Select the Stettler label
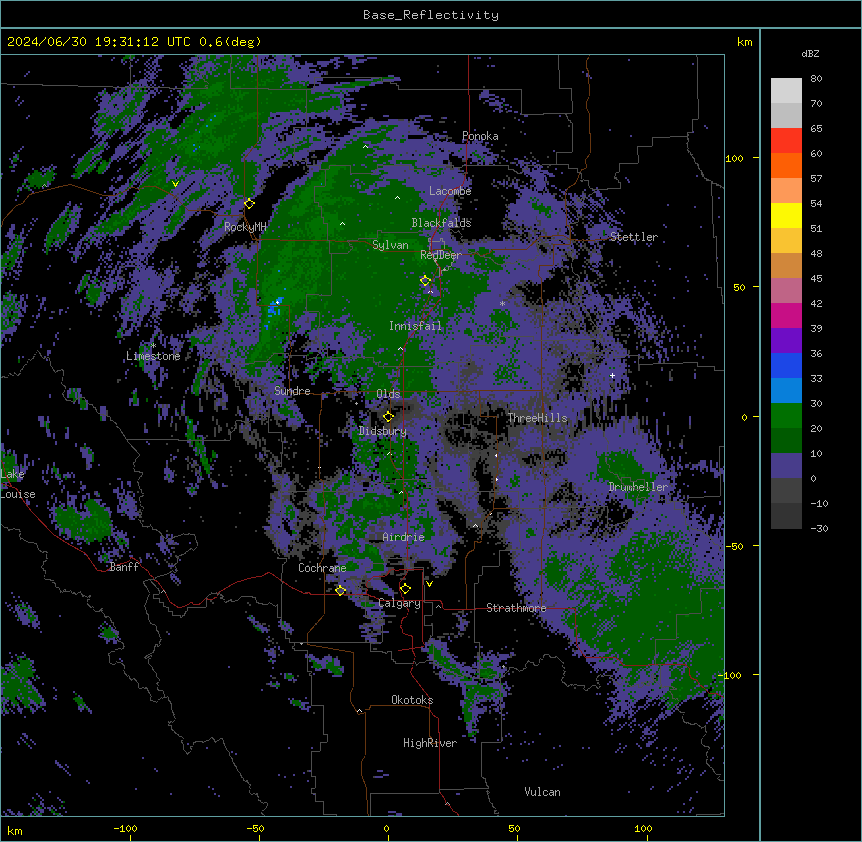The width and height of the screenshot is (862, 842). [x=633, y=237]
